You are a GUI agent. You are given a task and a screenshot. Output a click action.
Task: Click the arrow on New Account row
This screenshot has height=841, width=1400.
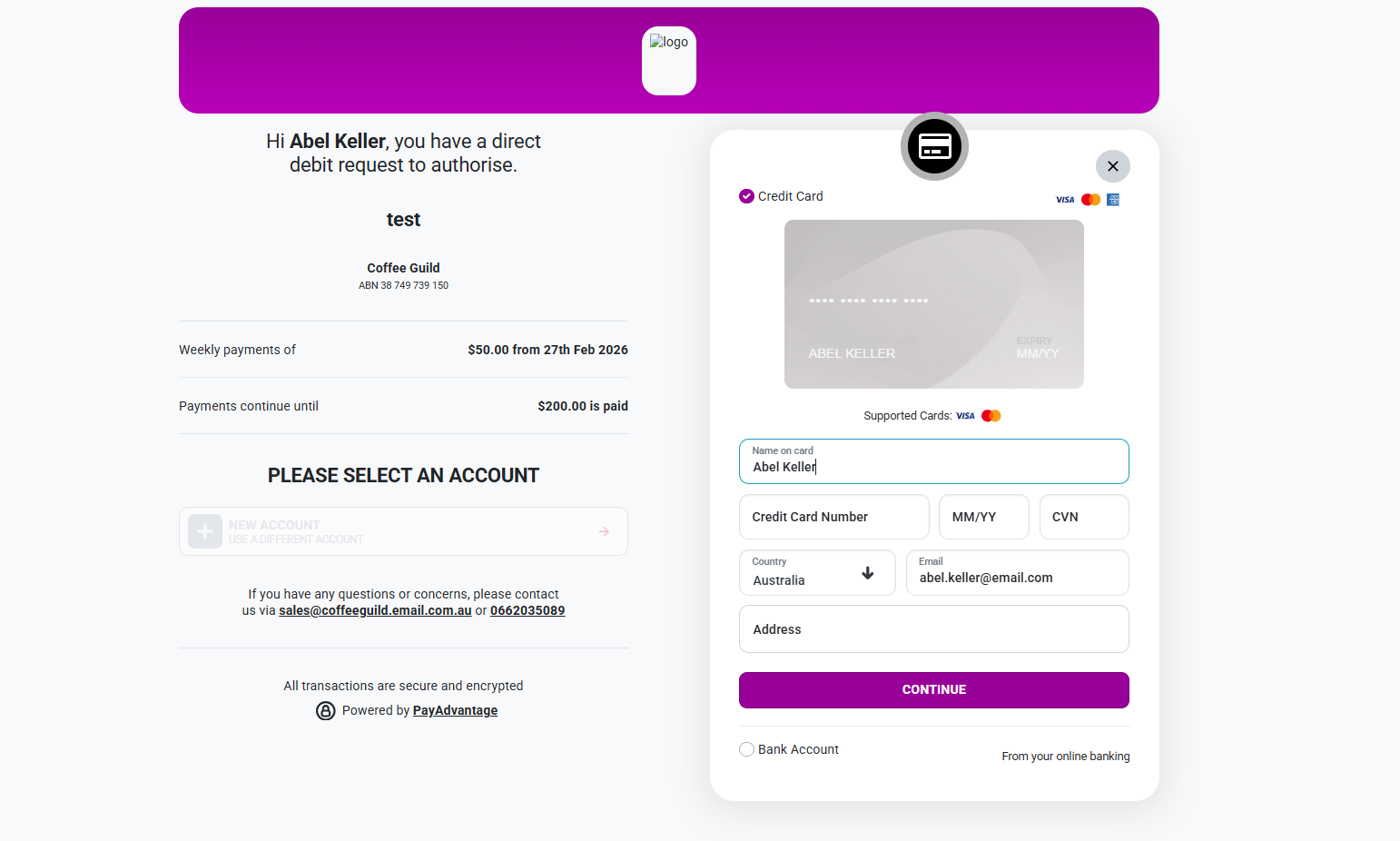(604, 531)
